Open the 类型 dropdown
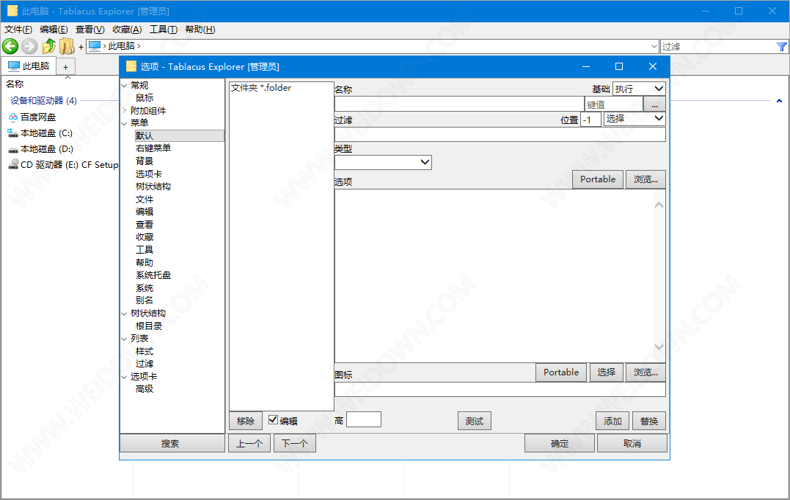The width and height of the screenshot is (790, 500). pyautogui.click(x=383, y=162)
